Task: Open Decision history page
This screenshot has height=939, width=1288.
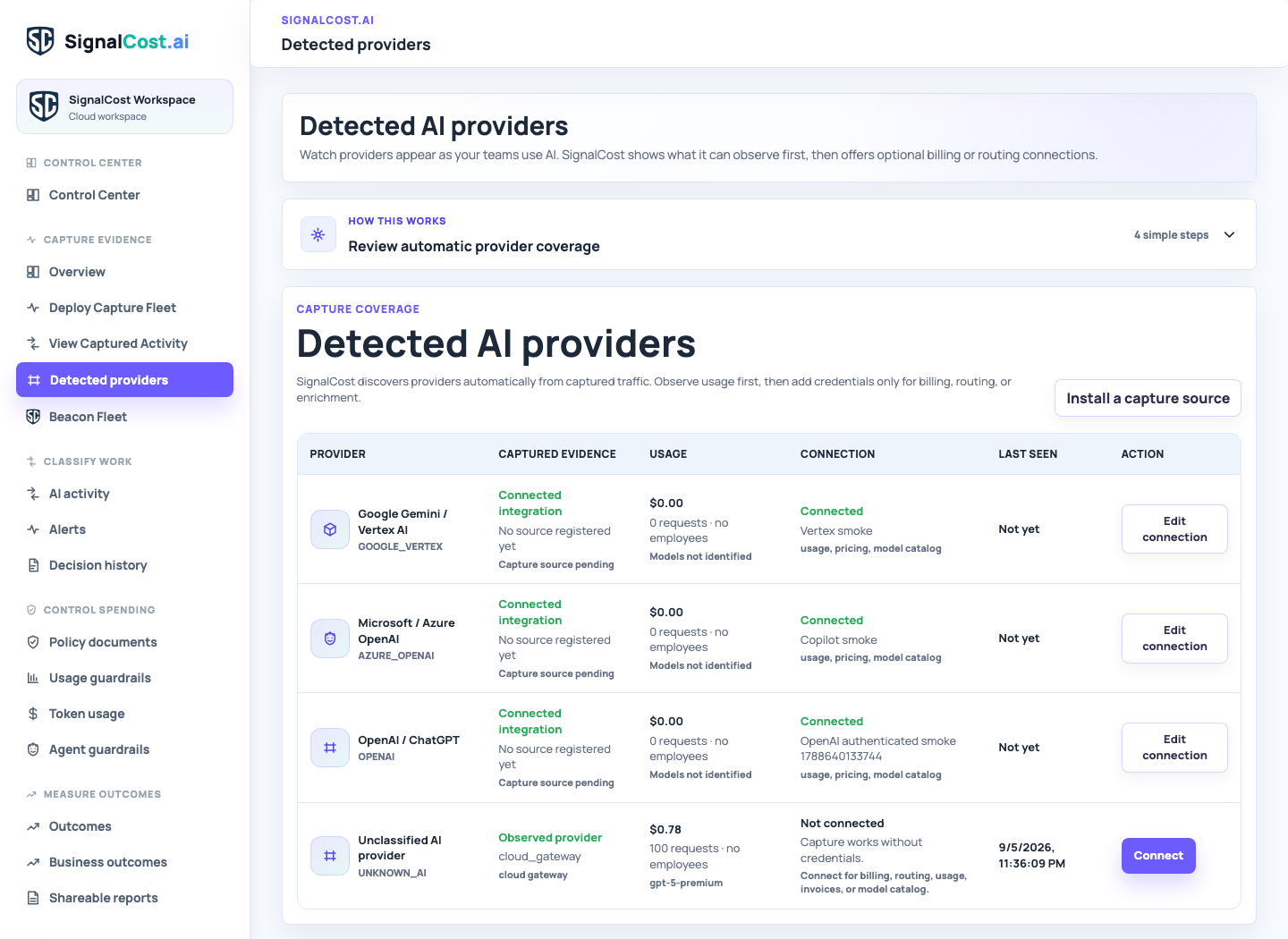Action: [124, 565]
